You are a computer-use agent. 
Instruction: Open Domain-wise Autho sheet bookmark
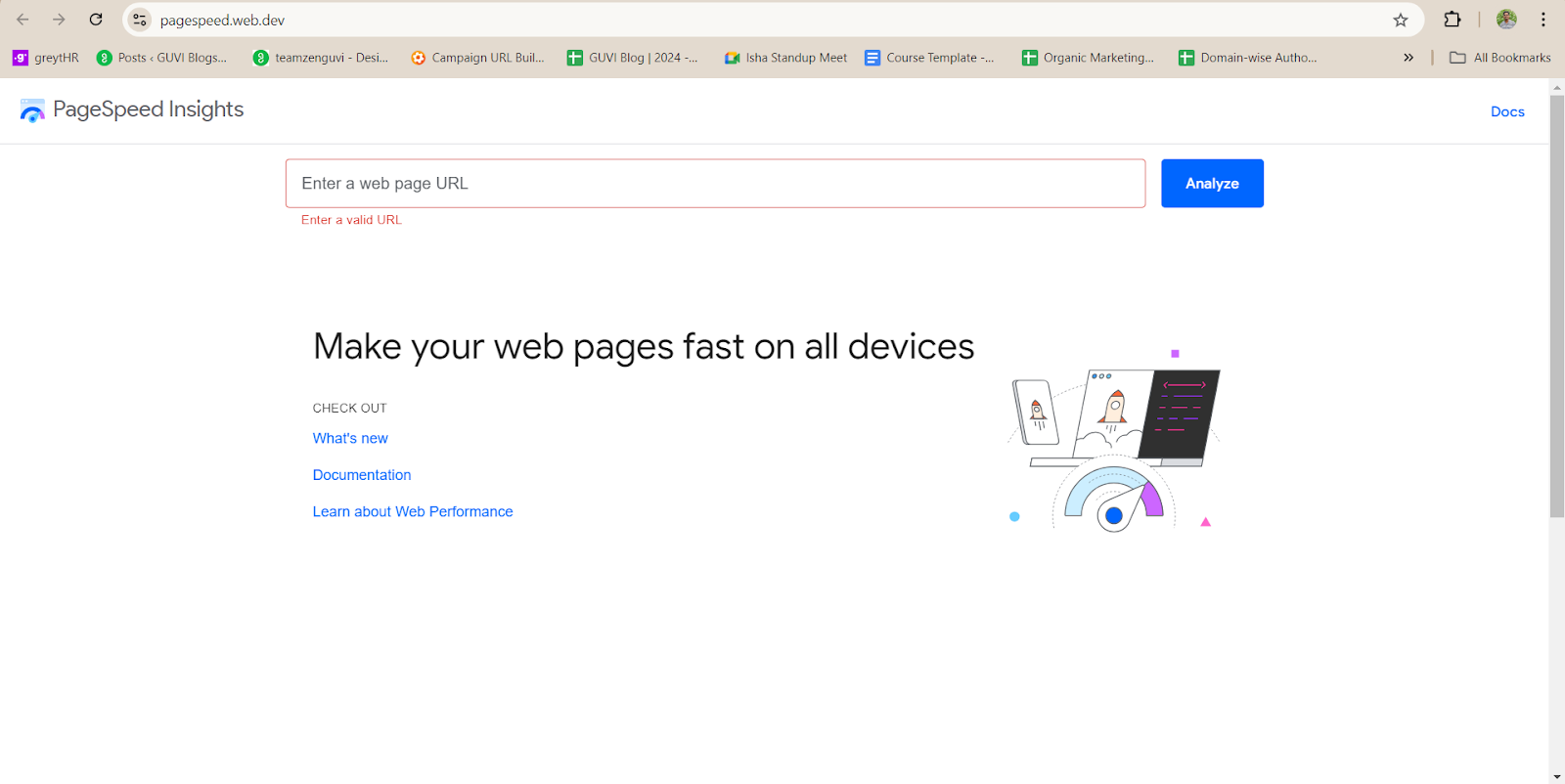pyautogui.click(x=1248, y=58)
